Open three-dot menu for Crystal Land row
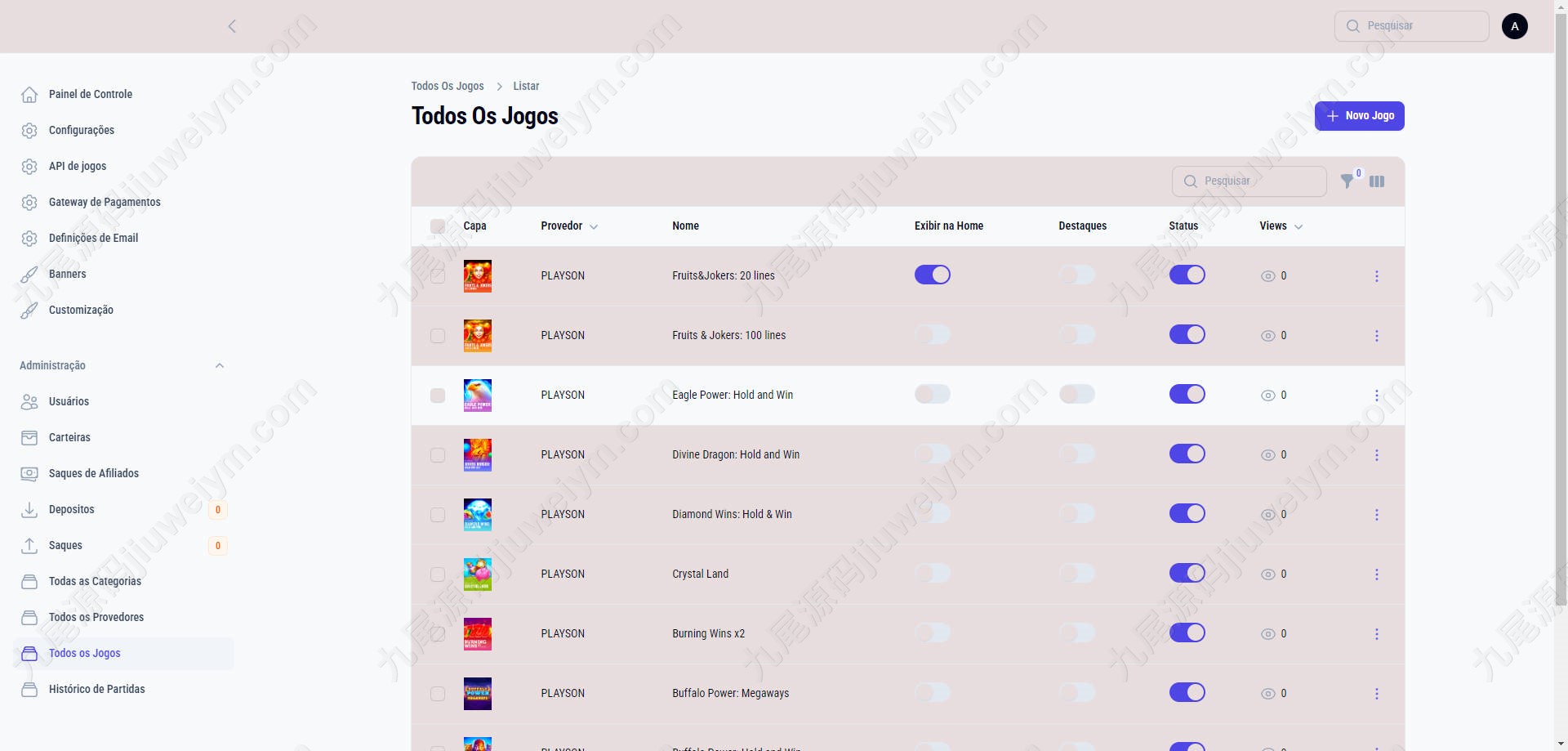 point(1376,574)
